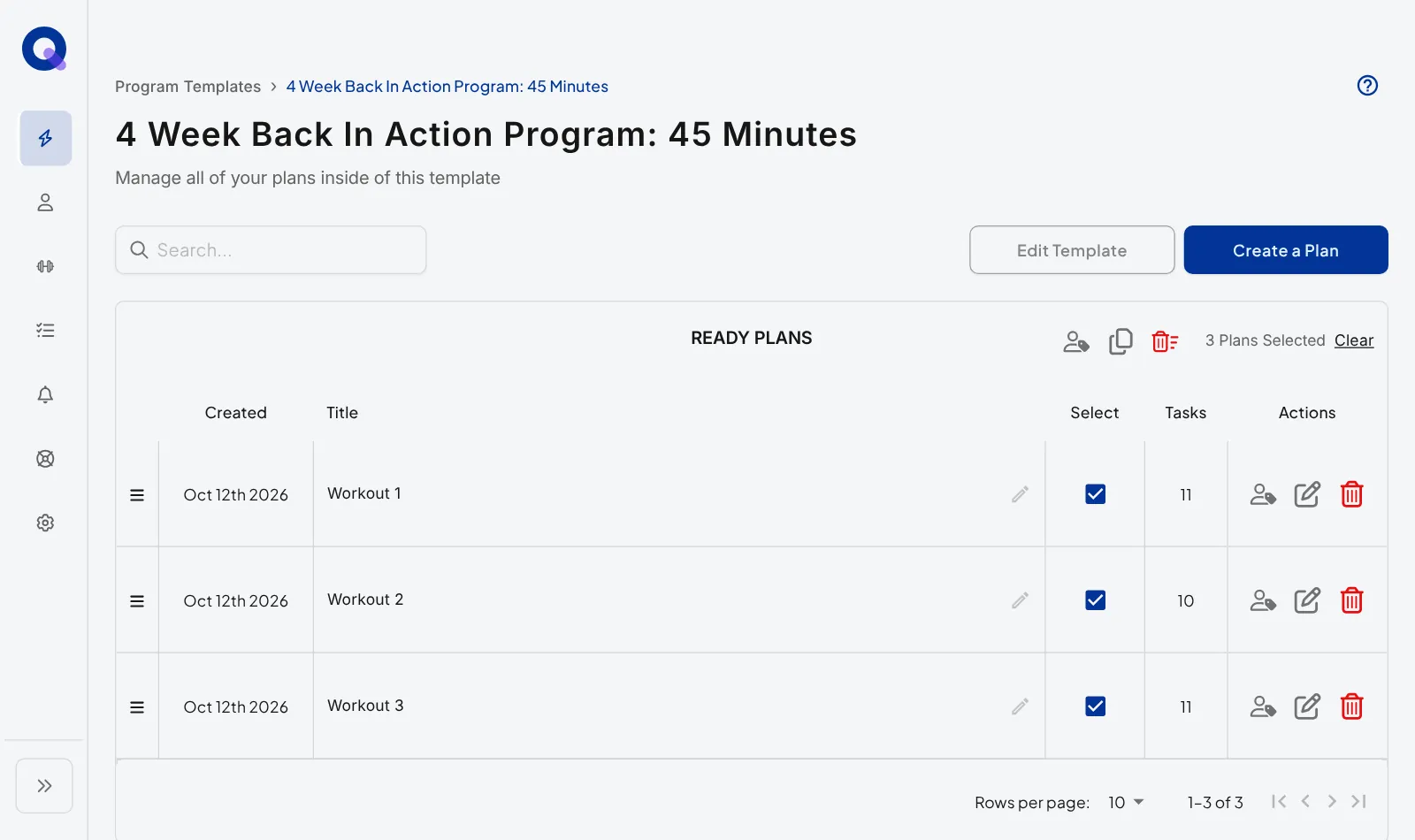Viewport: 1415px width, 840px height.
Task: Open the settings gear in sidebar
Action: pos(45,523)
